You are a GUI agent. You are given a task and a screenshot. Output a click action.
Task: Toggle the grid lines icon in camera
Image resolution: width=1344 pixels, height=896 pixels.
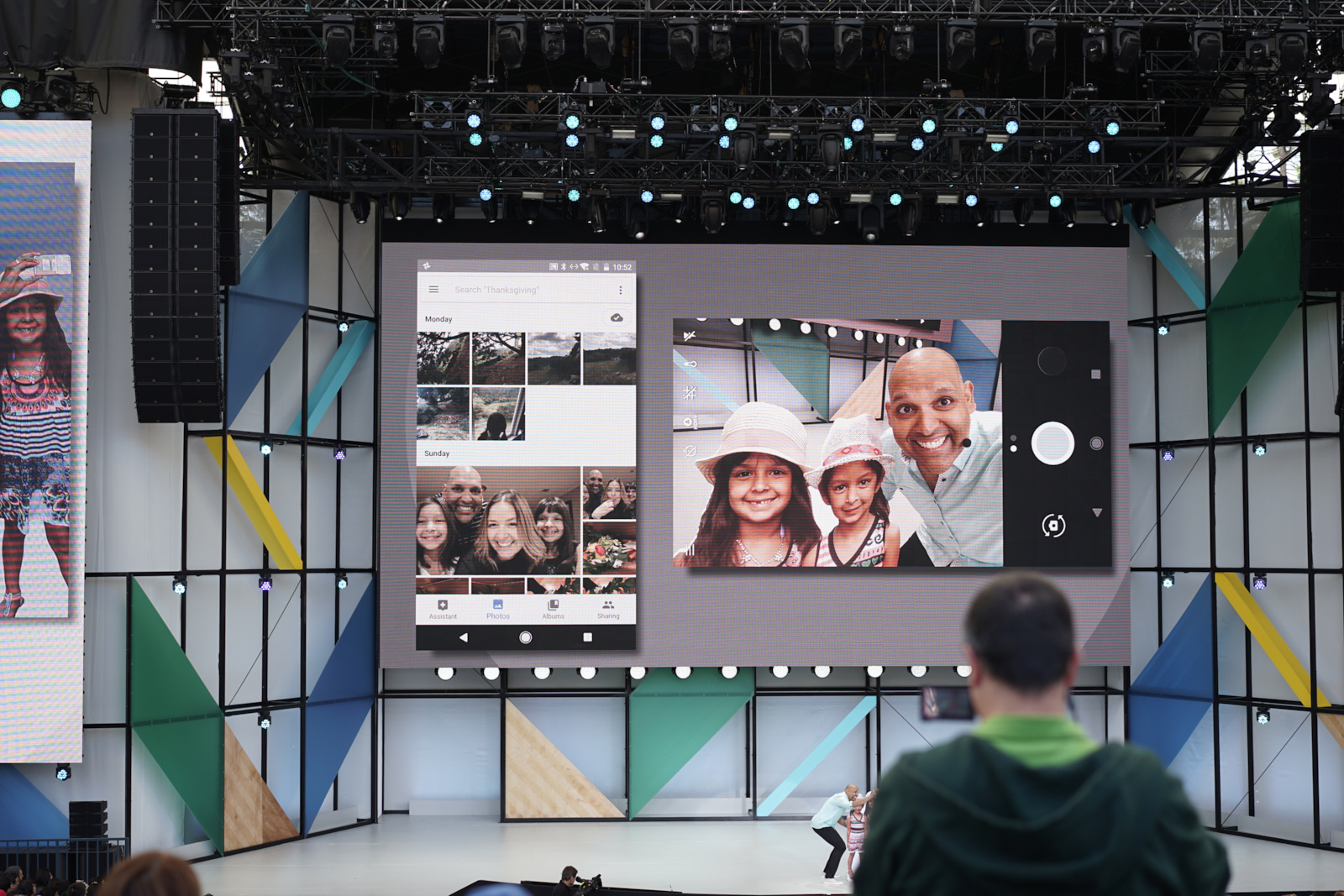coord(690,393)
